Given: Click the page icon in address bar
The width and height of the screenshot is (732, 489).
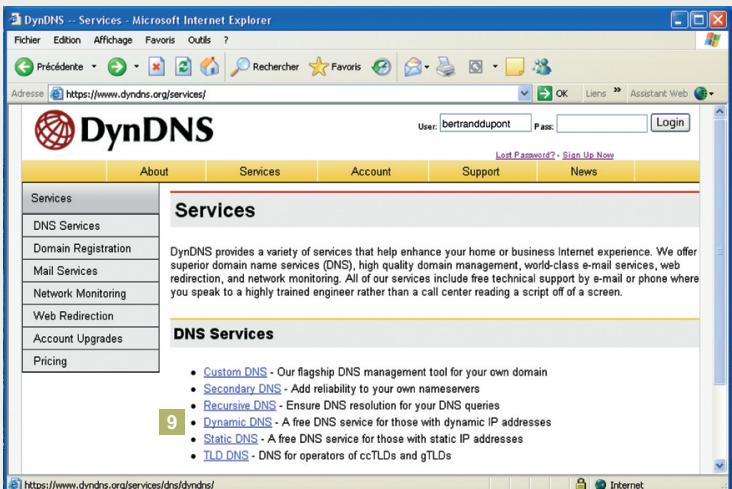Looking at the screenshot, I should tap(56, 94).
